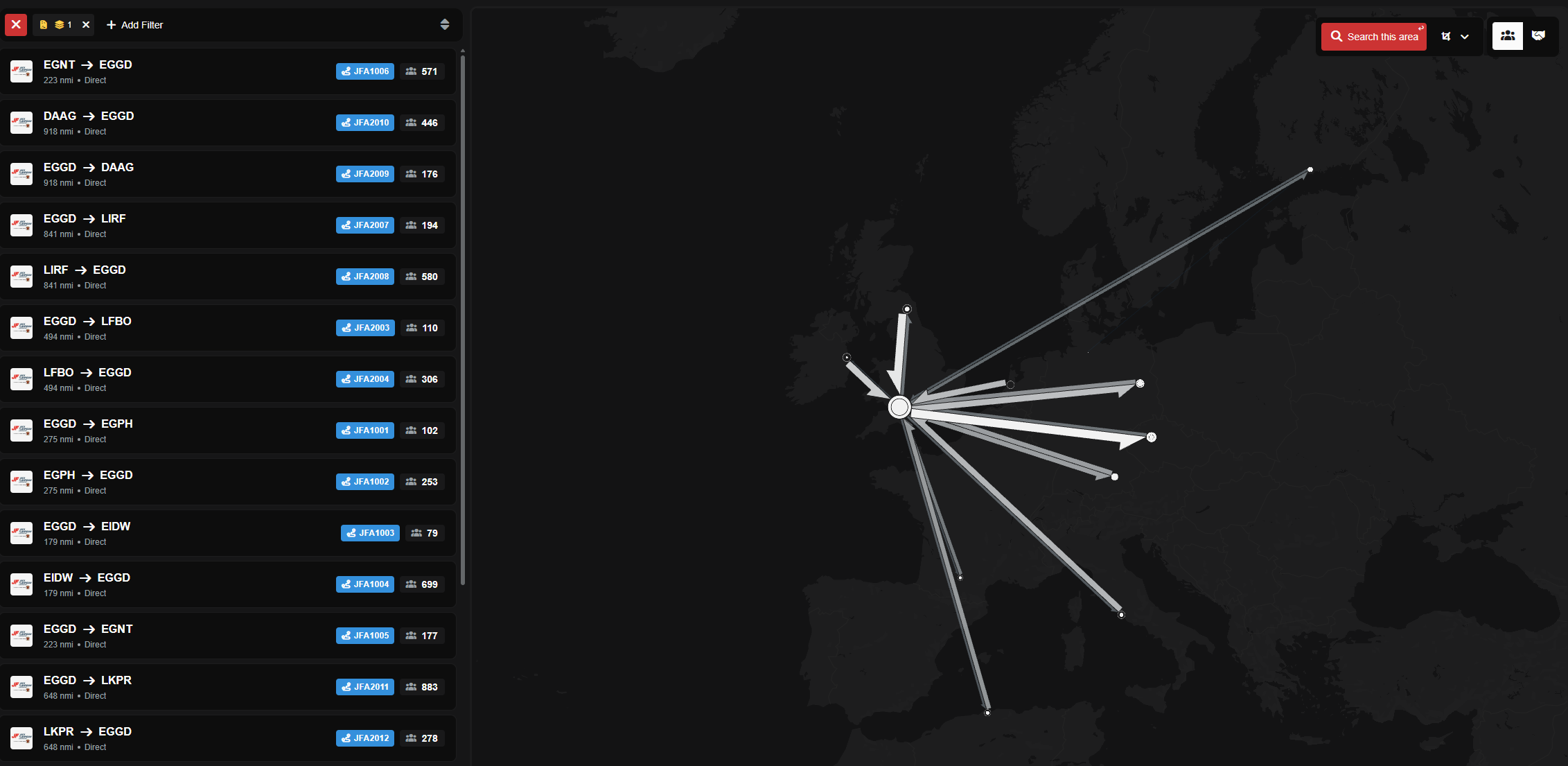1568x766 pixels.
Task: Toggle the yellow layers filter with count 1
Action: [63, 25]
